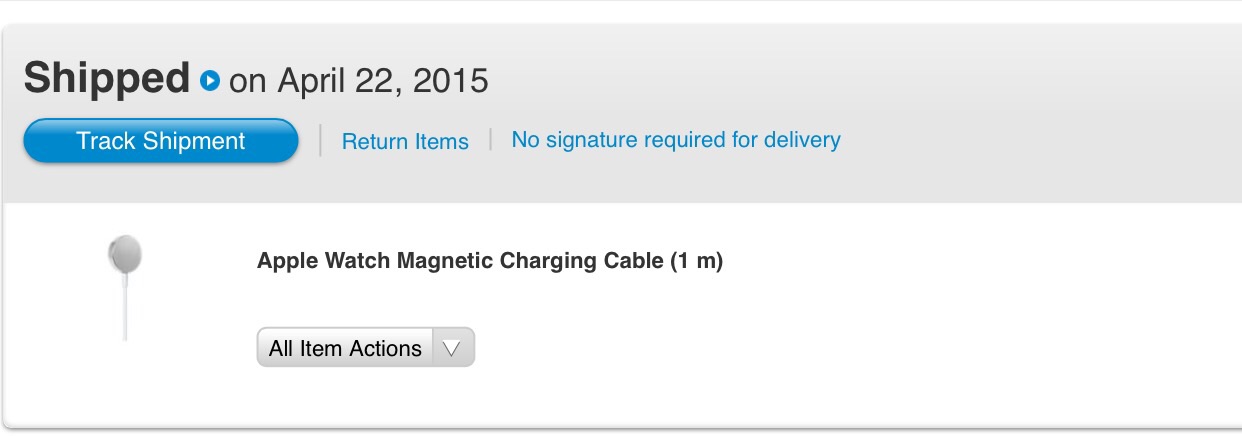The height and width of the screenshot is (437, 1242).
Task: Click the blue arrow icon beside Shipped
Action: point(209,80)
